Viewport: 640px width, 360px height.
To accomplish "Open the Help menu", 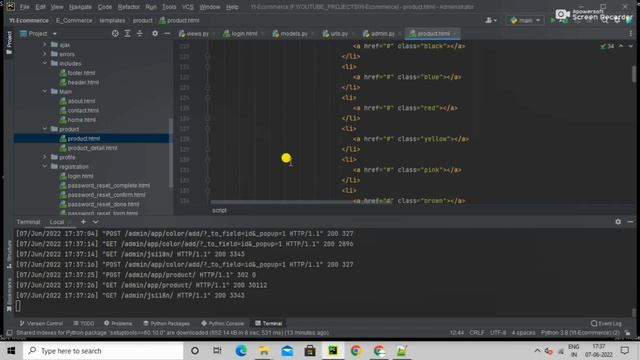I will [232, 7].
